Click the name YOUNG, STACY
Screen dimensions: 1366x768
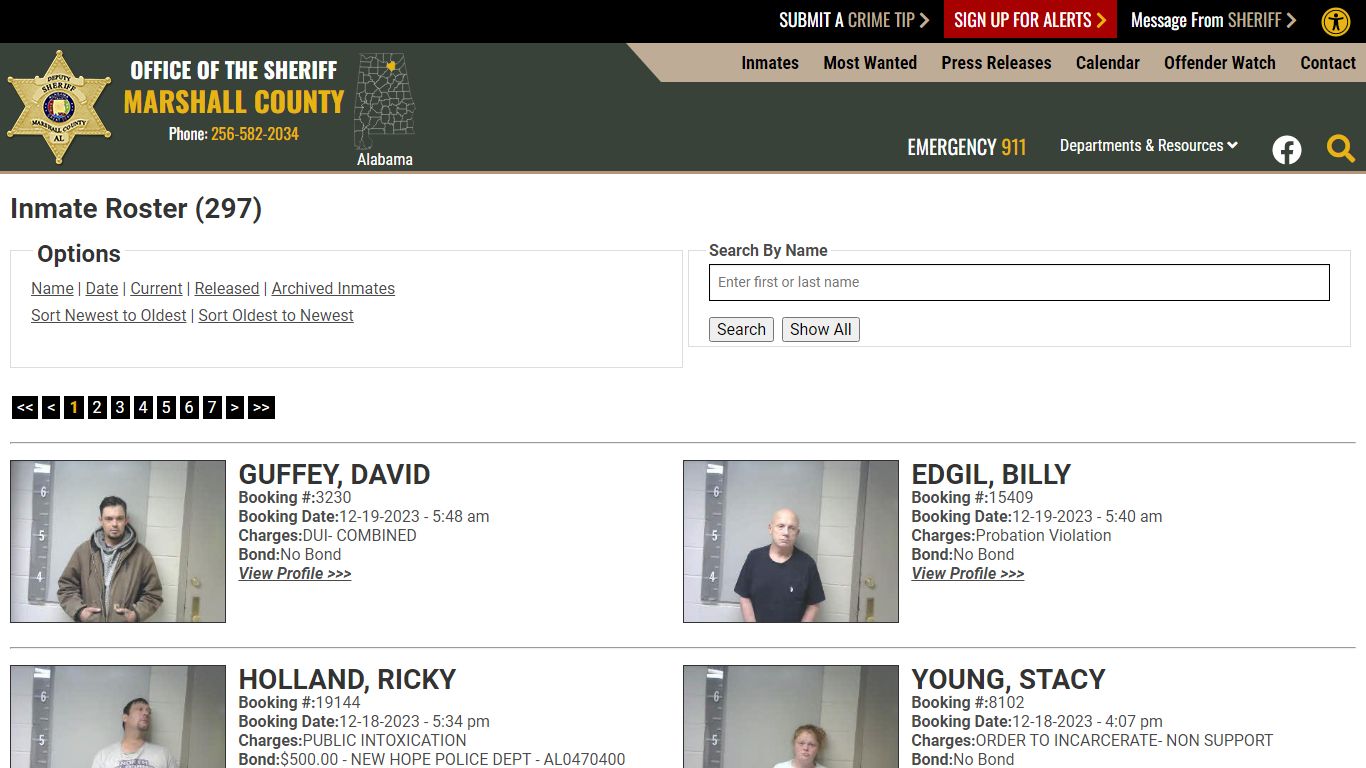coord(1008,679)
